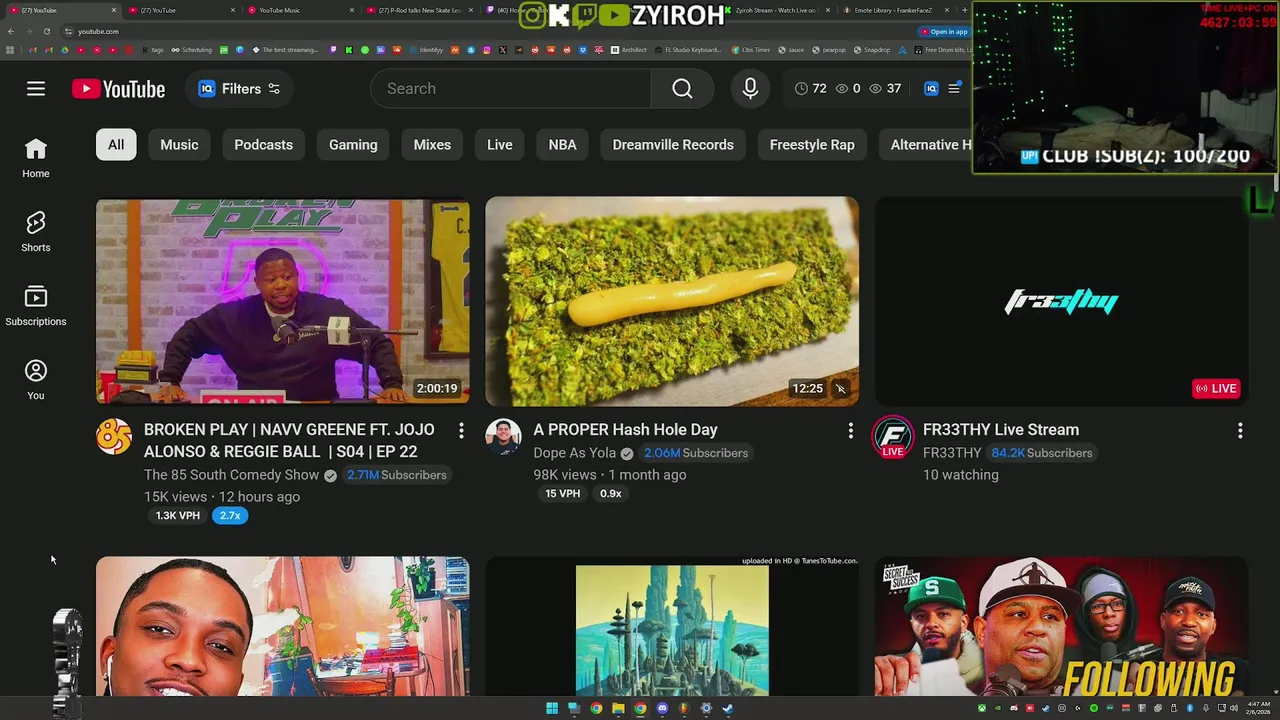The height and width of the screenshot is (720, 1280).
Task: Open Subscriptions in sidebar
Action: pos(36,306)
